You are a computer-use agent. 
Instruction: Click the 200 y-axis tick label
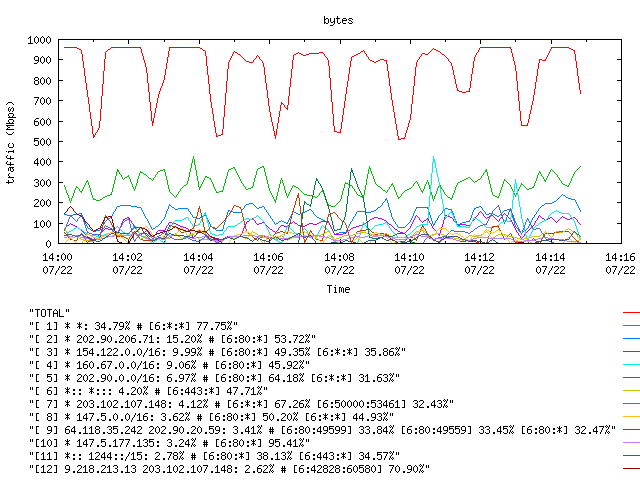pos(42,203)
